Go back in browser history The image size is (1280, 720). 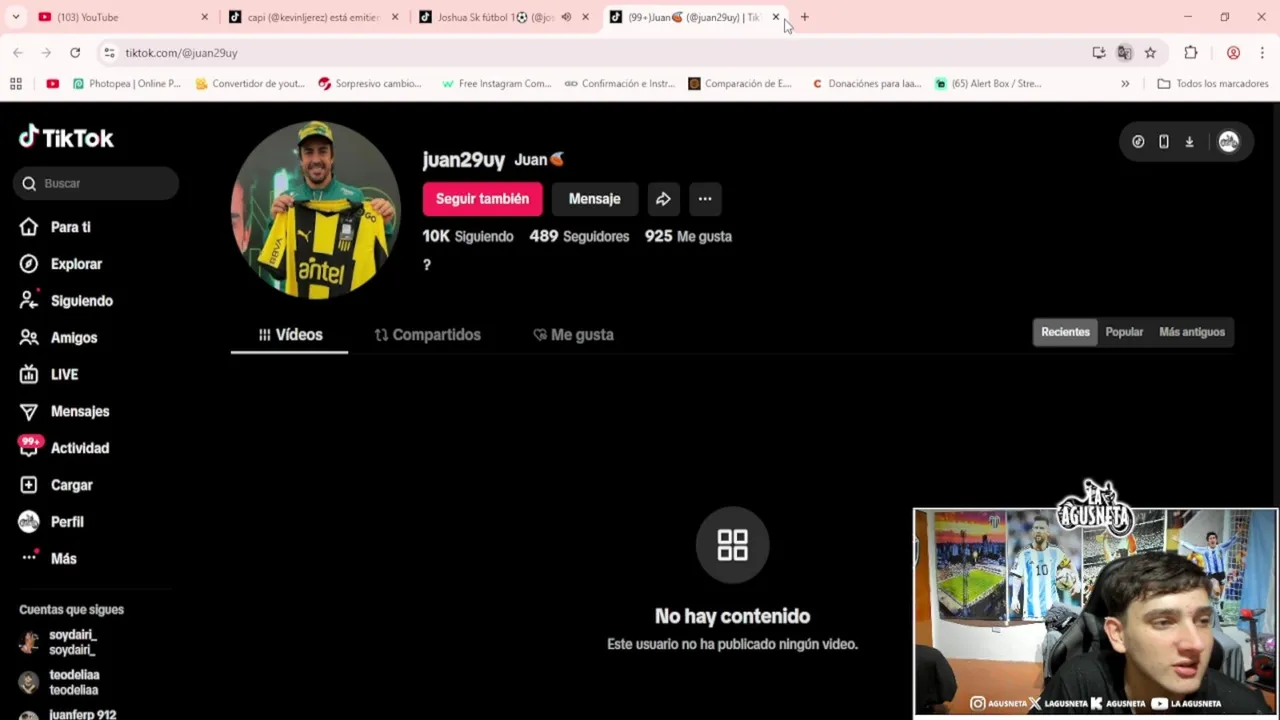pos(18,53)
